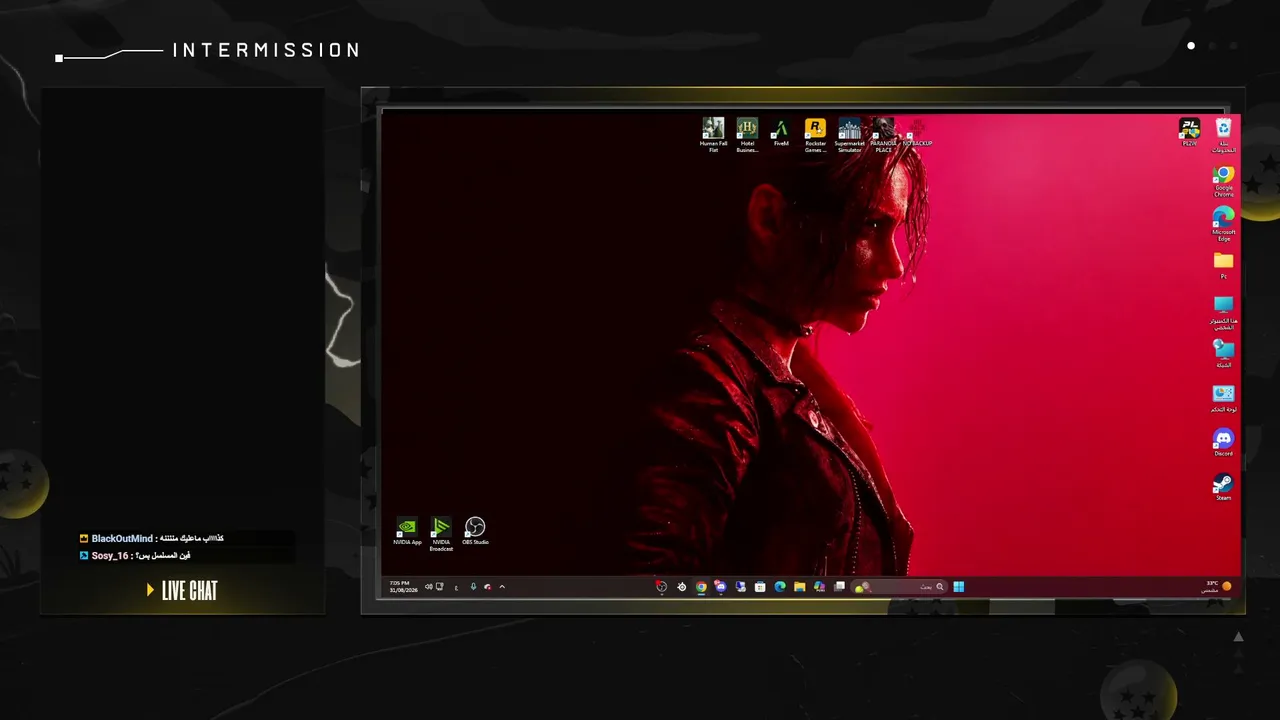This screenshot has width=1280, height=720.
Task: Open Google Chrome from the taskbar
Action: click(701, 587)
